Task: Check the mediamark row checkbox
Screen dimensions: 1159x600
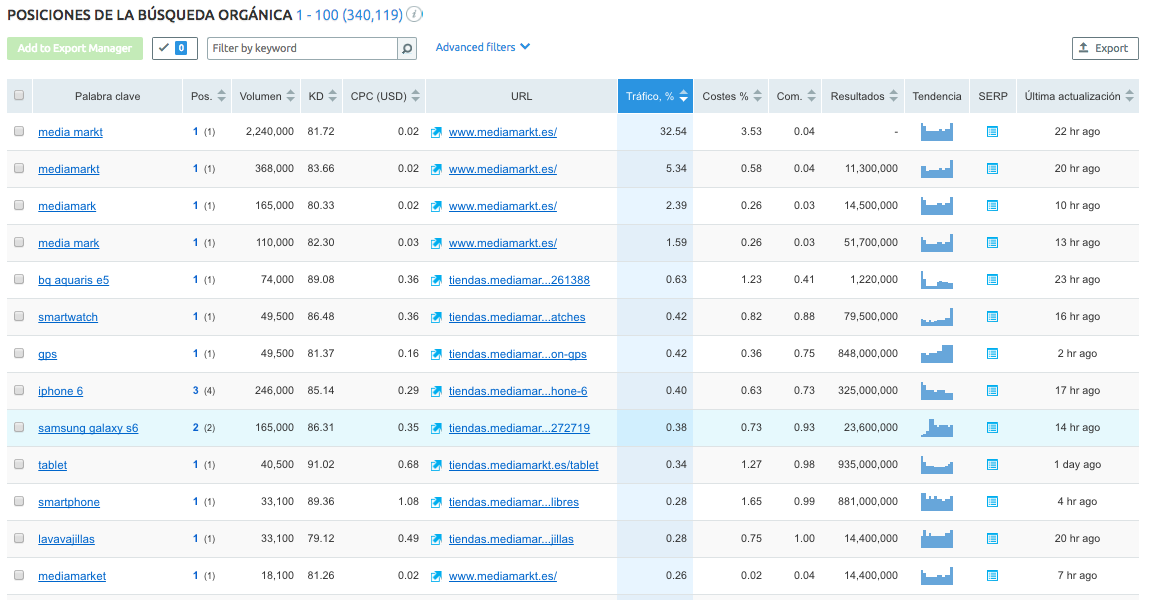Action: [x=19, y=205]
